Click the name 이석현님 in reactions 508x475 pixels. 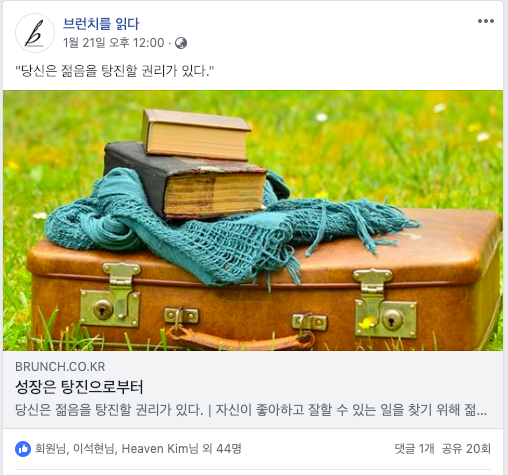coord(93,449)
